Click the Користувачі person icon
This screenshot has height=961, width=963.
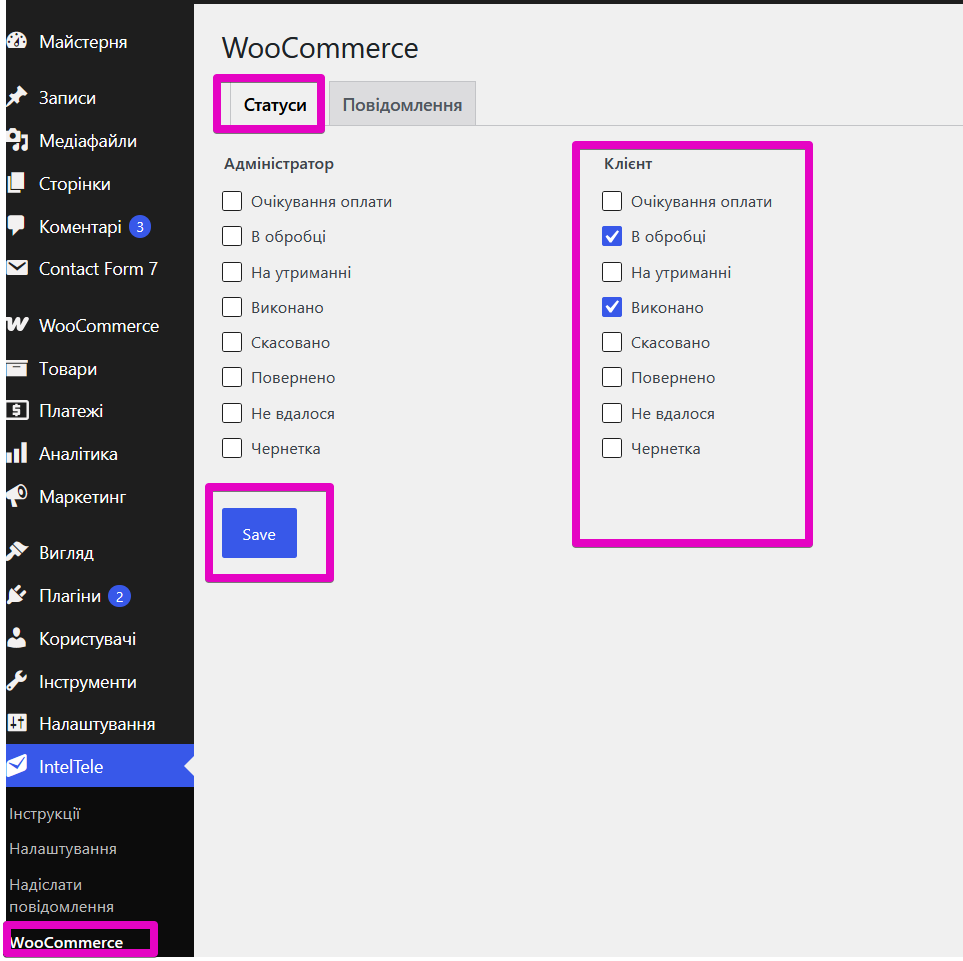click(17, 638)
